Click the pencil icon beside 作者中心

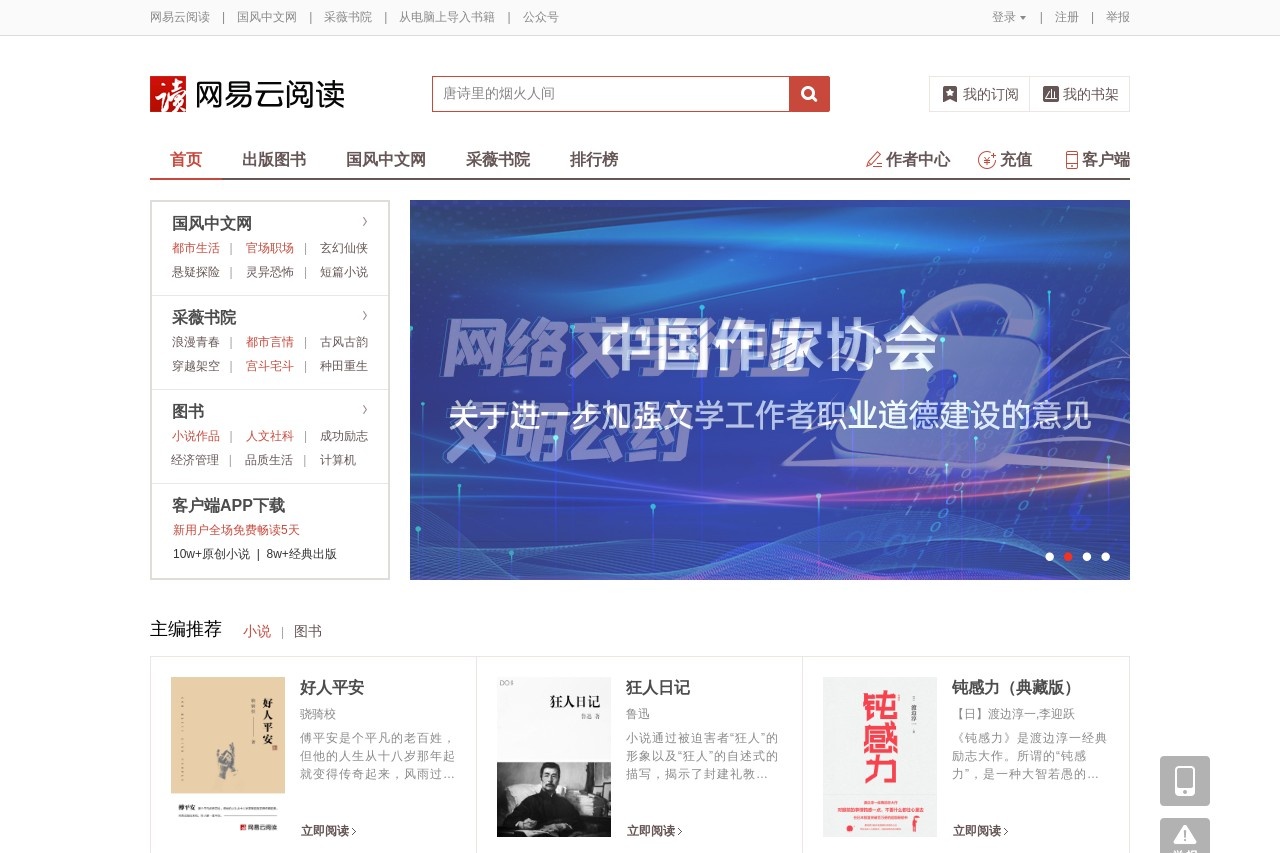tap(874, 160)
